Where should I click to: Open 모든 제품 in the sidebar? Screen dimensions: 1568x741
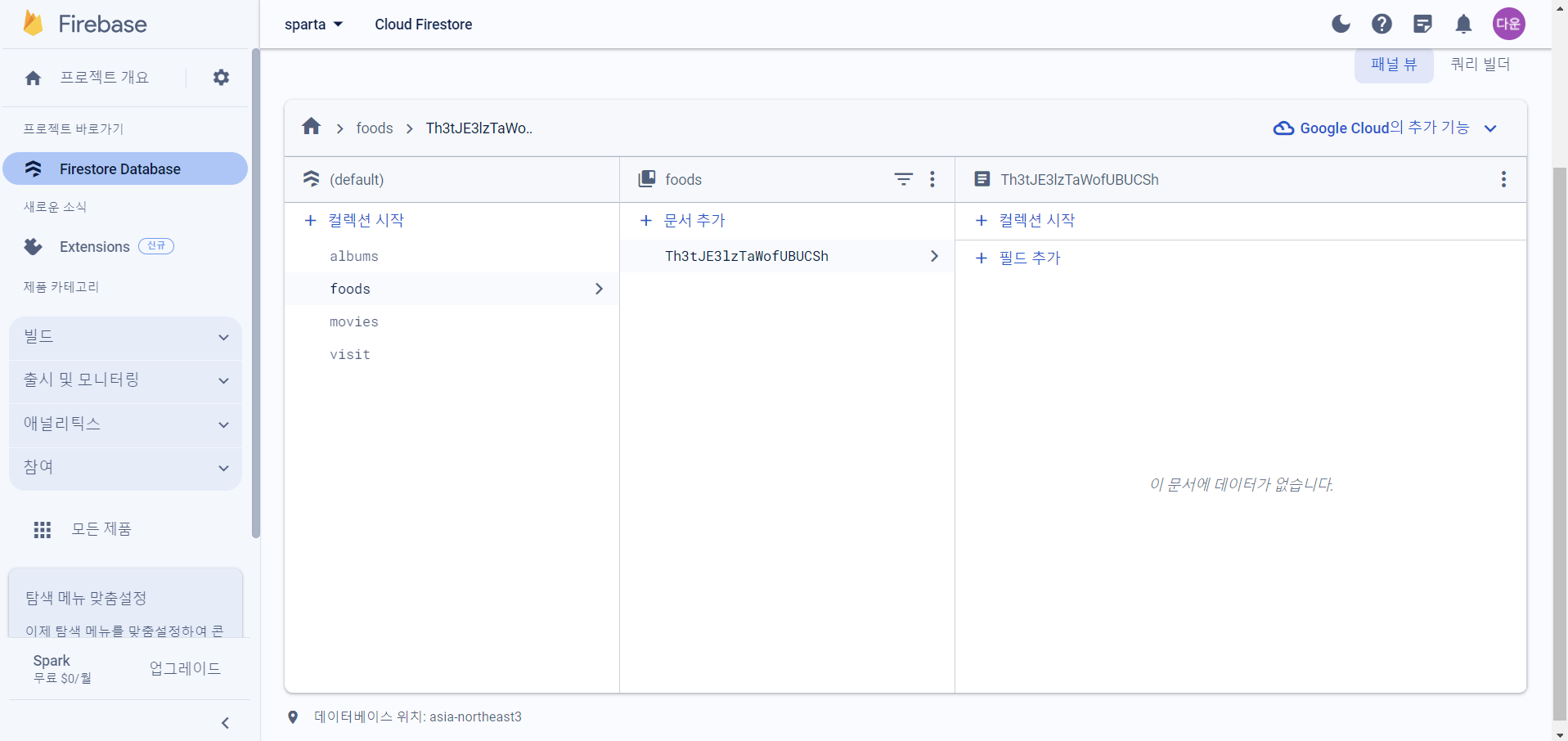pos(101,529)
